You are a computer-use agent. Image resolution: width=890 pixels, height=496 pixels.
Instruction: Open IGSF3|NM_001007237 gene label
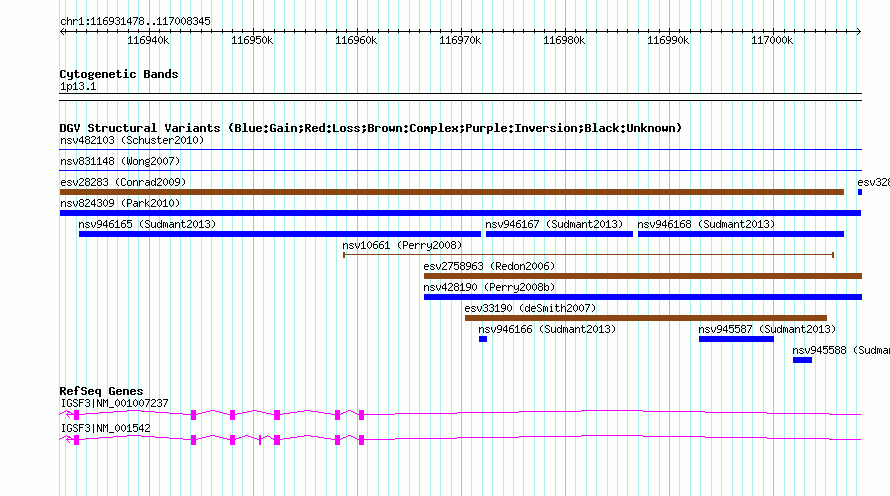click(x=115, y=403)
